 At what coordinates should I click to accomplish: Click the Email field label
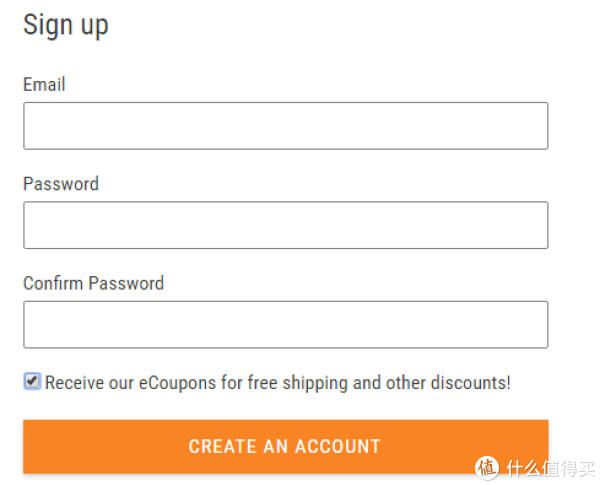pos(44,84)
